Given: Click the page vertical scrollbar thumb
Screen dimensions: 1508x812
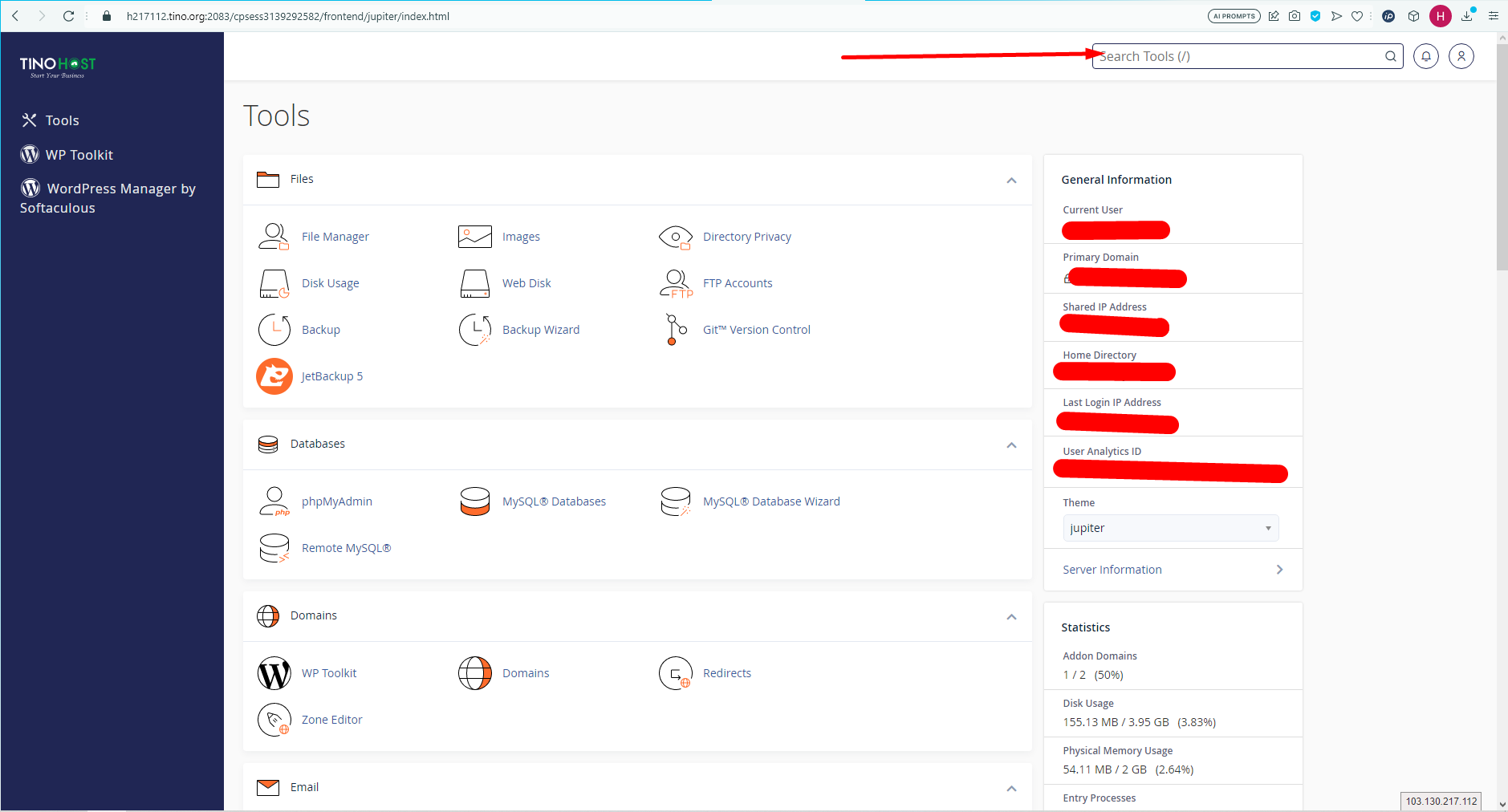Looking at the screenshot, I should click(1502, 156).
